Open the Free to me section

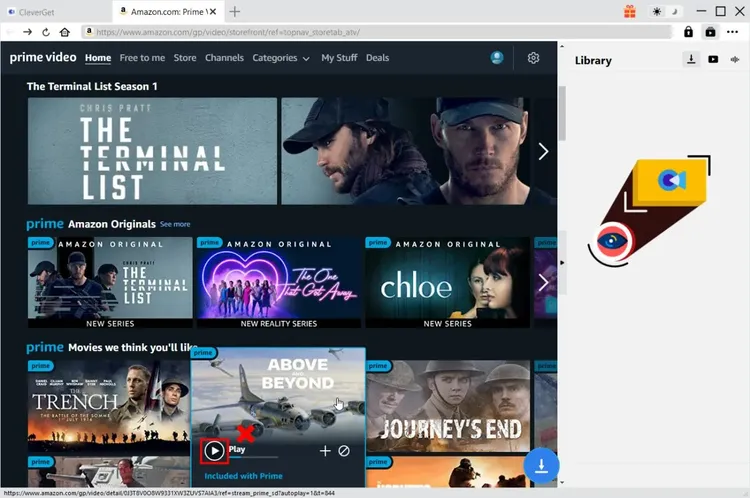[142, 58]
